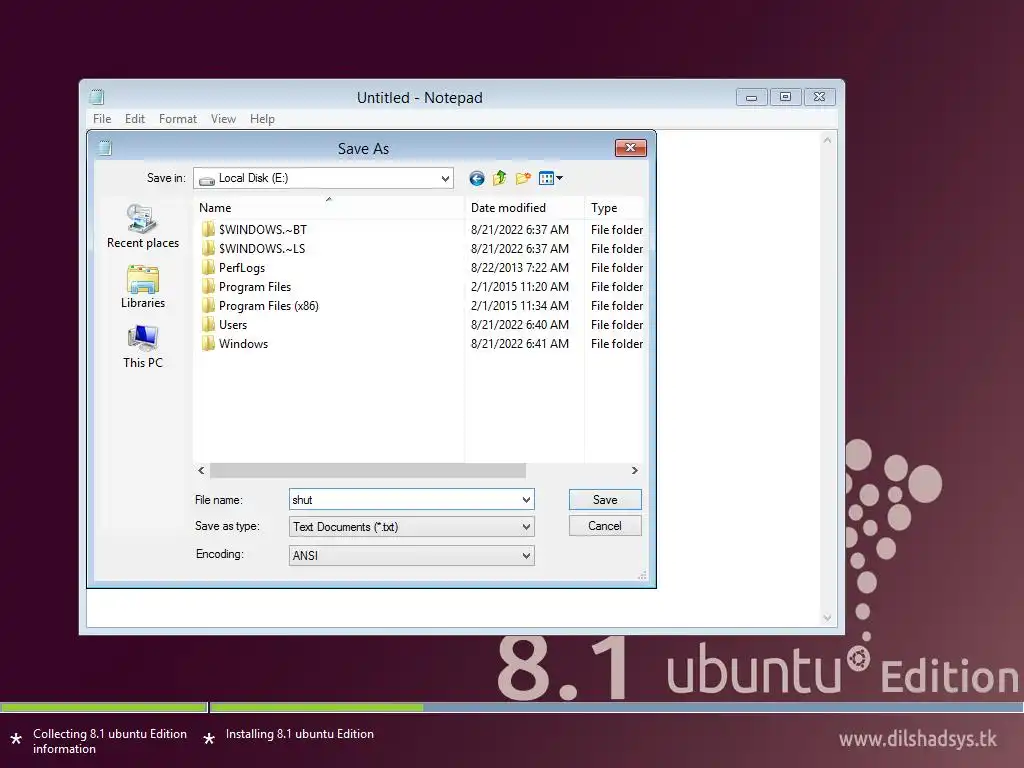Click Notepad scrollbar down arrow
This screenshot has width=1024, height=768.
click(x=827, y=617)
